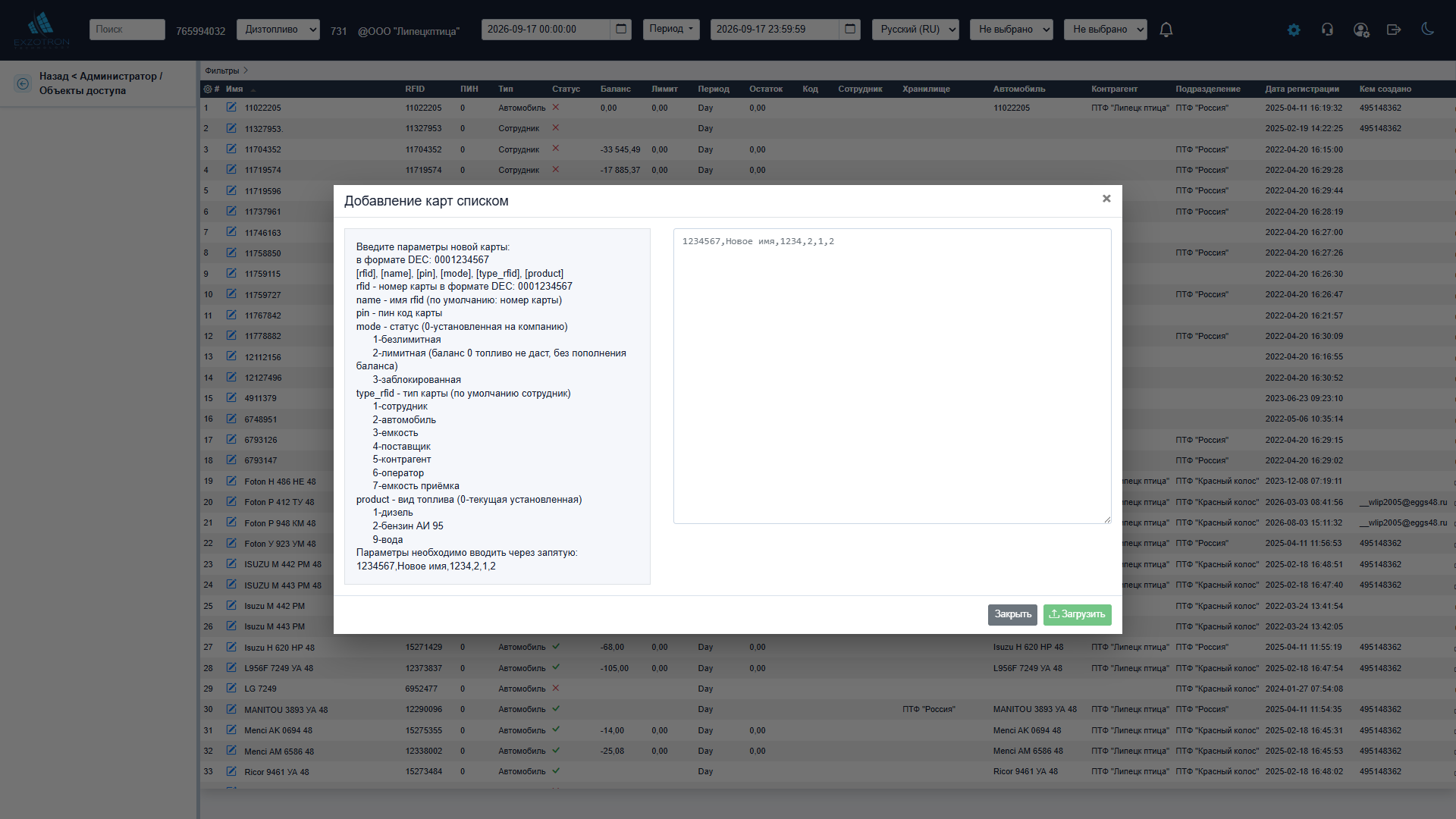Open calendar picker for end date
This screenshot has width=1456, height=819.
pos(850,29)
